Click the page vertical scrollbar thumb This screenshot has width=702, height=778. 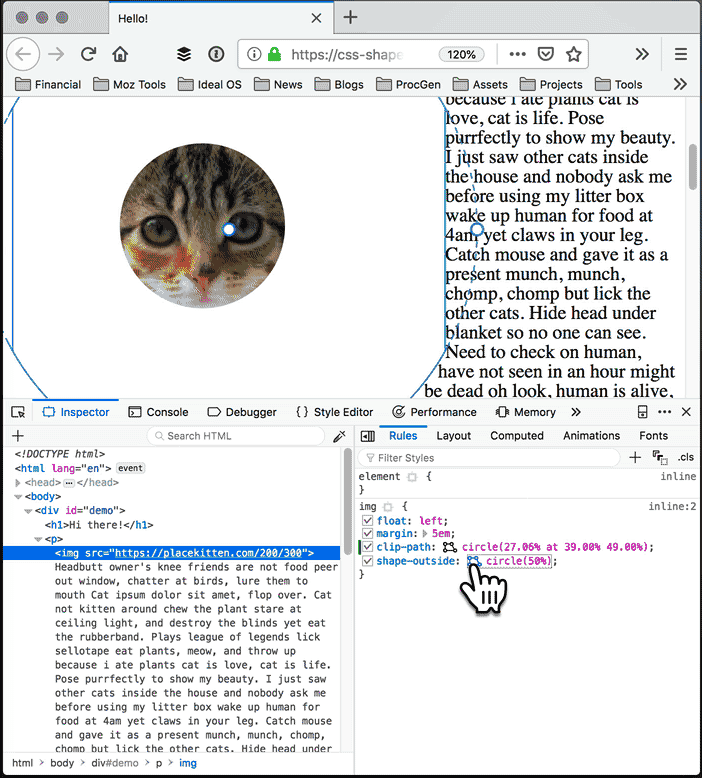693,166
